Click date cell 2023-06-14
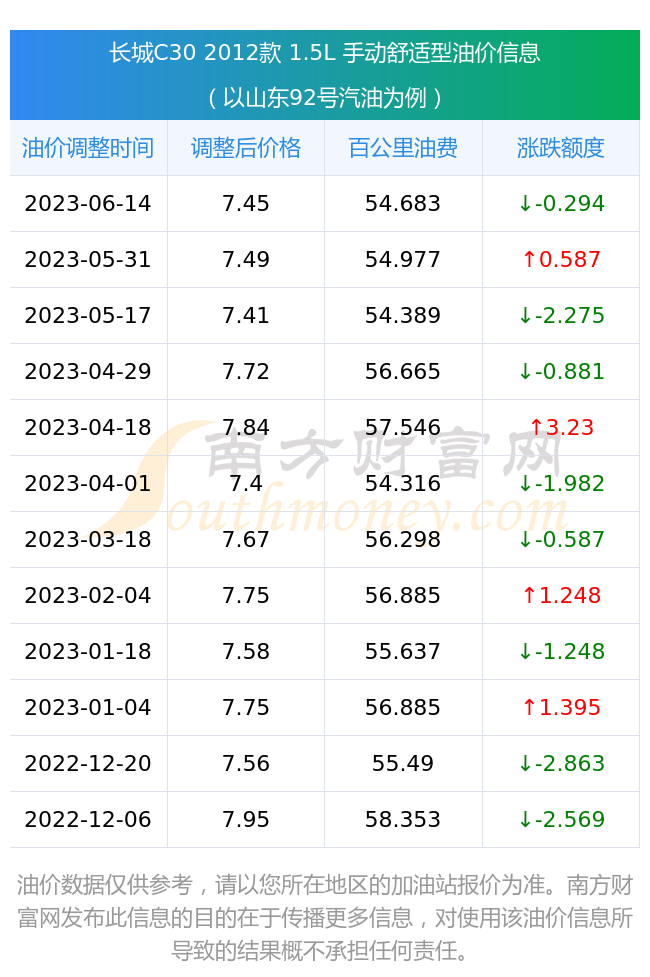This screenshot has width=650, height=977. (88, 204)
